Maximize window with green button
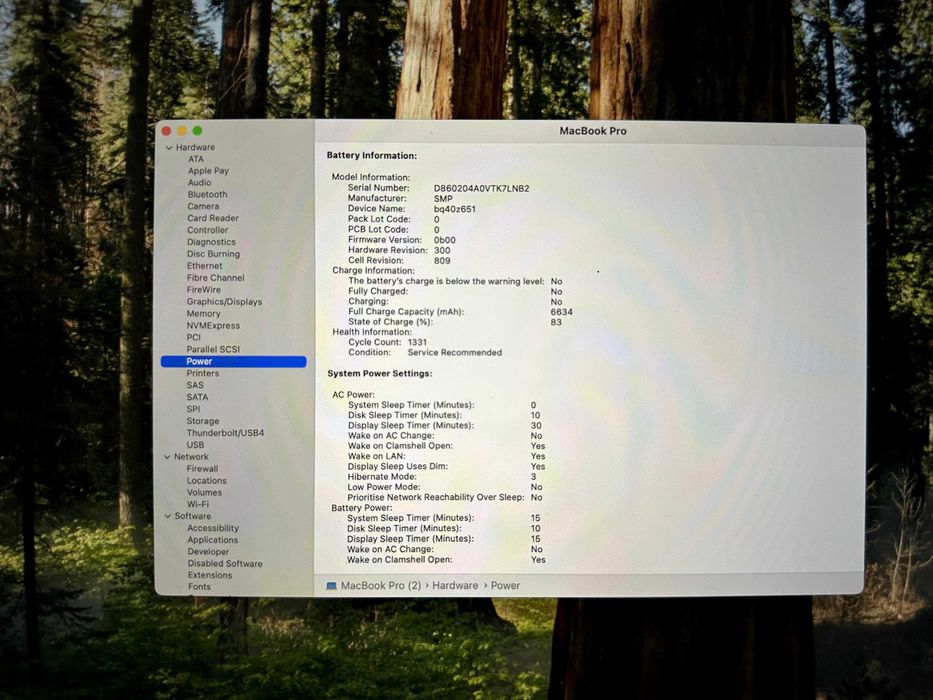This screenshot has width=933, height=700. point(198,131)
